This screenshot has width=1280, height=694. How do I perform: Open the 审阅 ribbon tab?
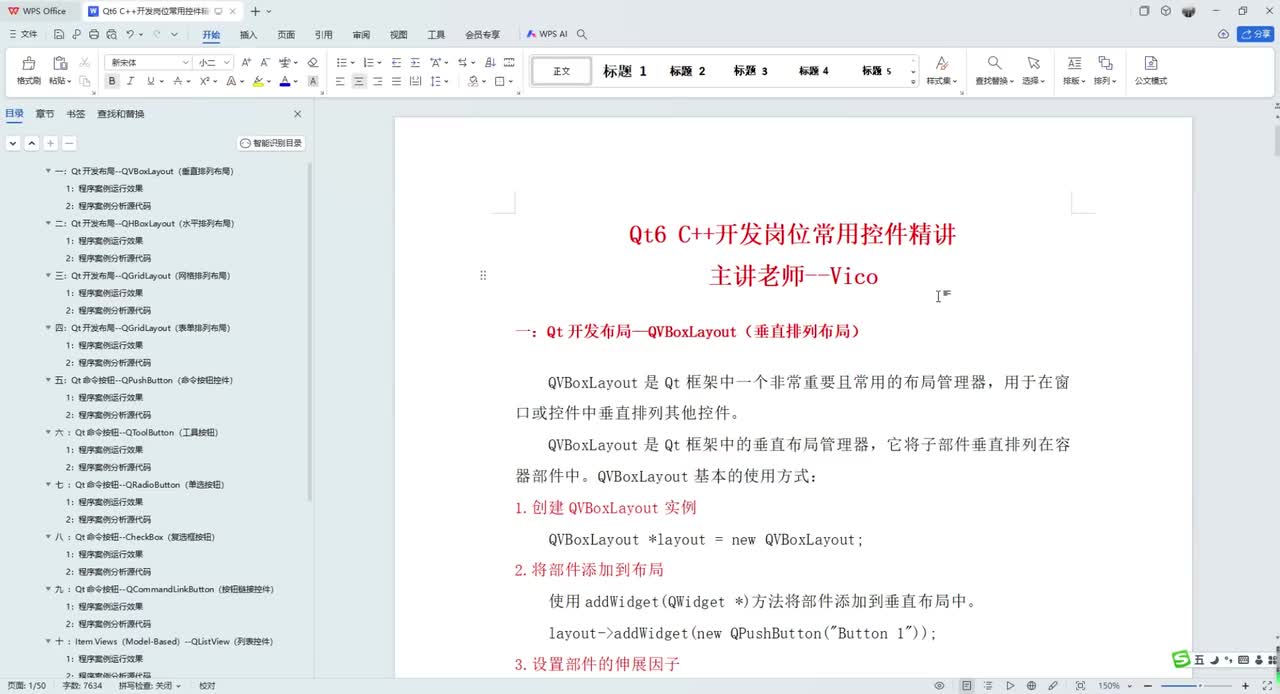[361, 34]
